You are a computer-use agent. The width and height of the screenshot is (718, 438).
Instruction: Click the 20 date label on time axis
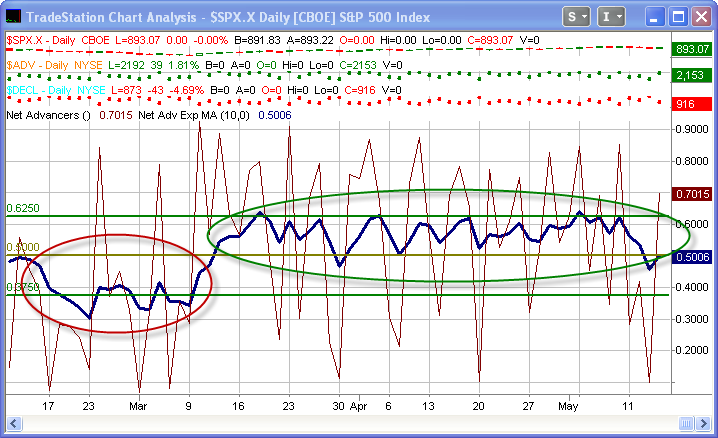[479, 406]
